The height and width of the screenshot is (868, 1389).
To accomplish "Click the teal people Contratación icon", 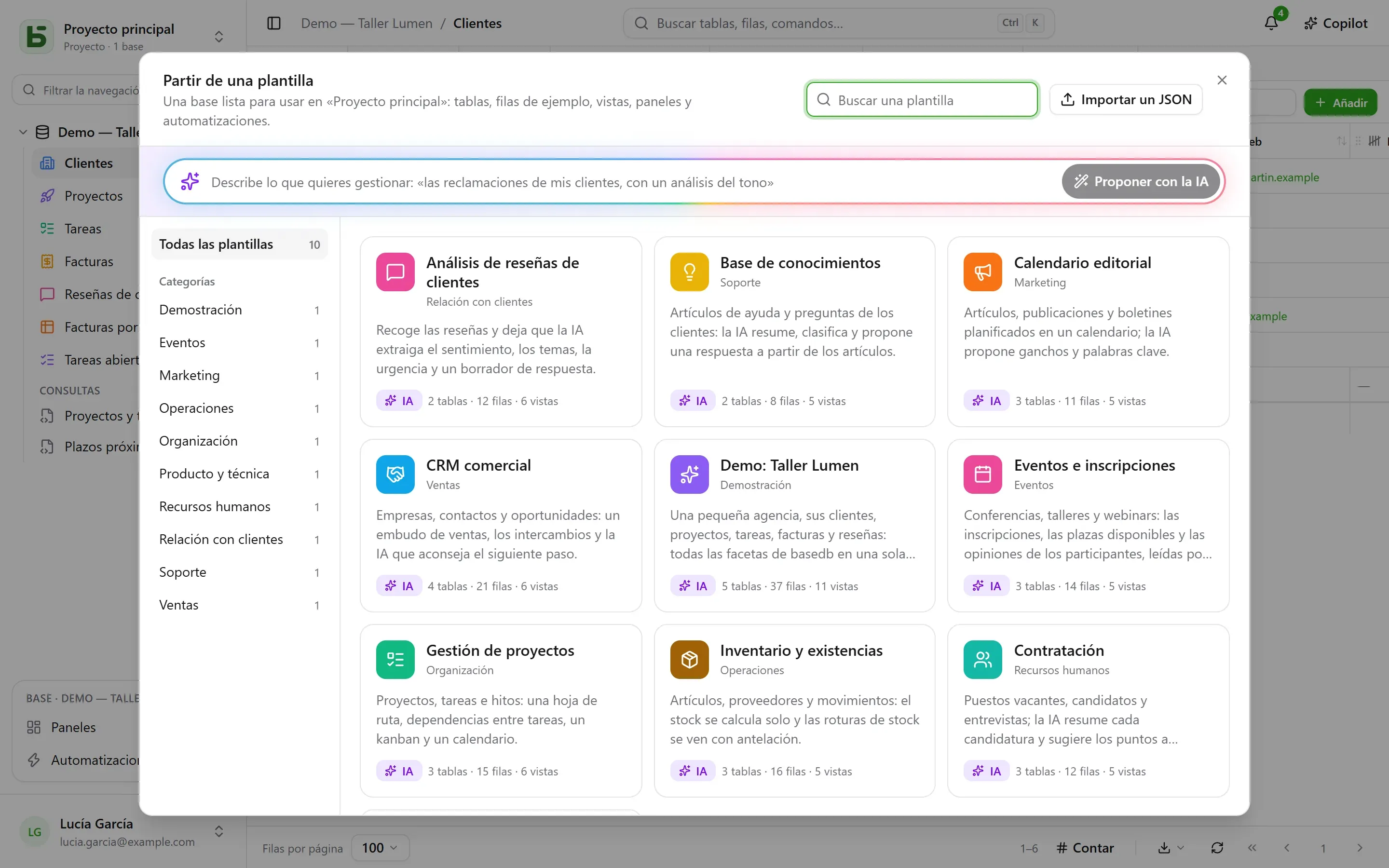I will click(x=982, y=659).
